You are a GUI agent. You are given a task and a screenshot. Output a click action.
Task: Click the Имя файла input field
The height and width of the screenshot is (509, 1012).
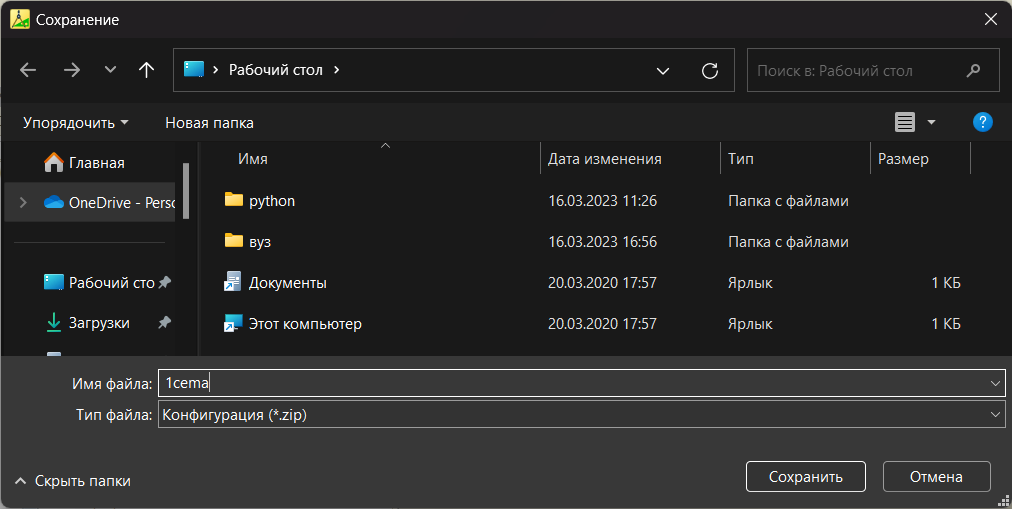point(582,383)
